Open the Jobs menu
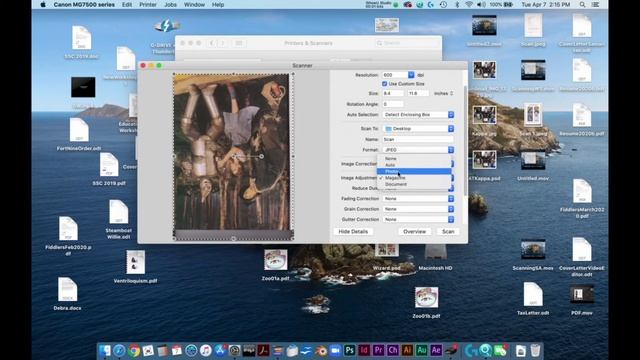This screenshot has height=360, width=640. pos(170,4)
